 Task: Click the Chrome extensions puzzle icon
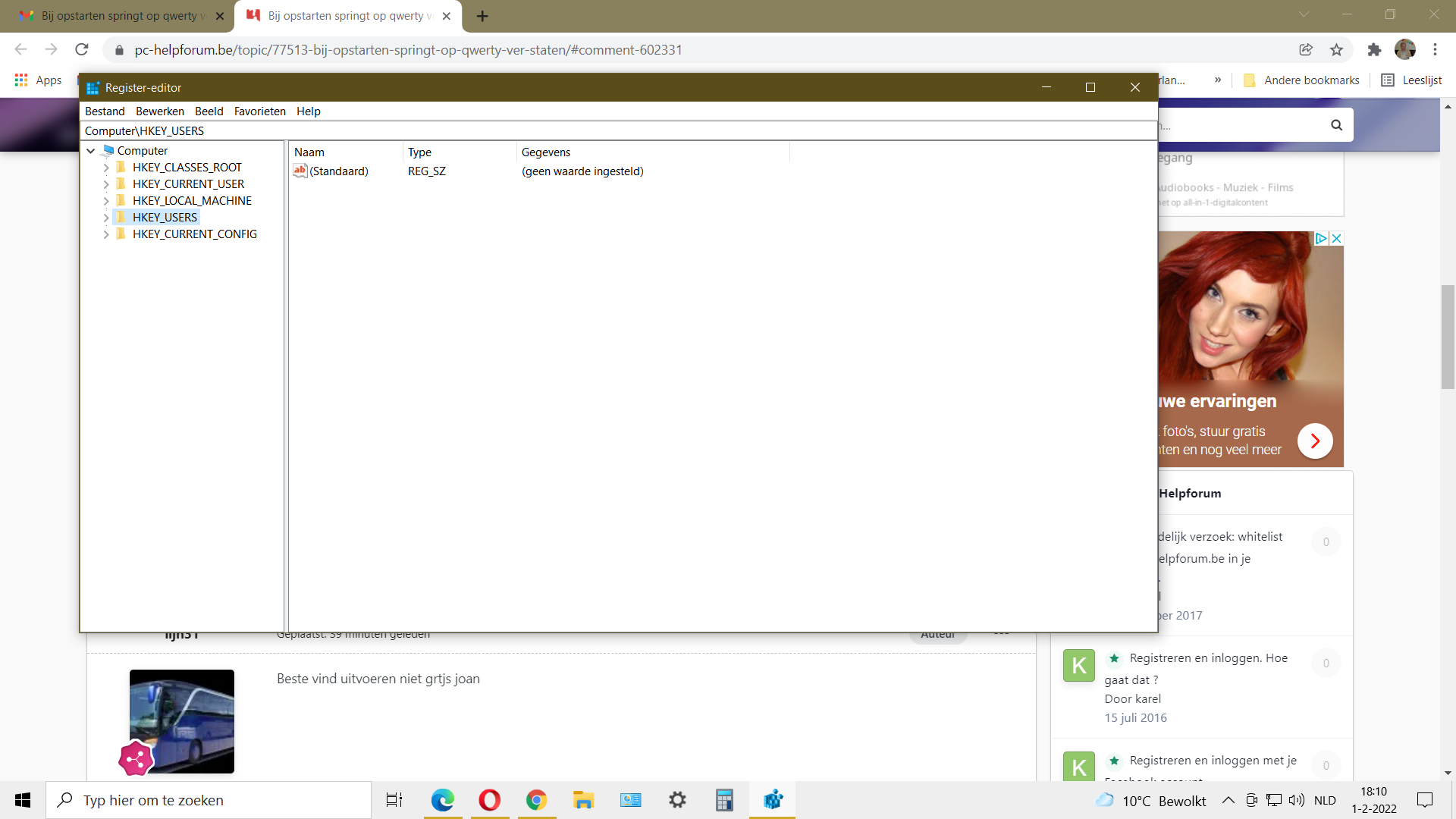(x=1374, y=50)
